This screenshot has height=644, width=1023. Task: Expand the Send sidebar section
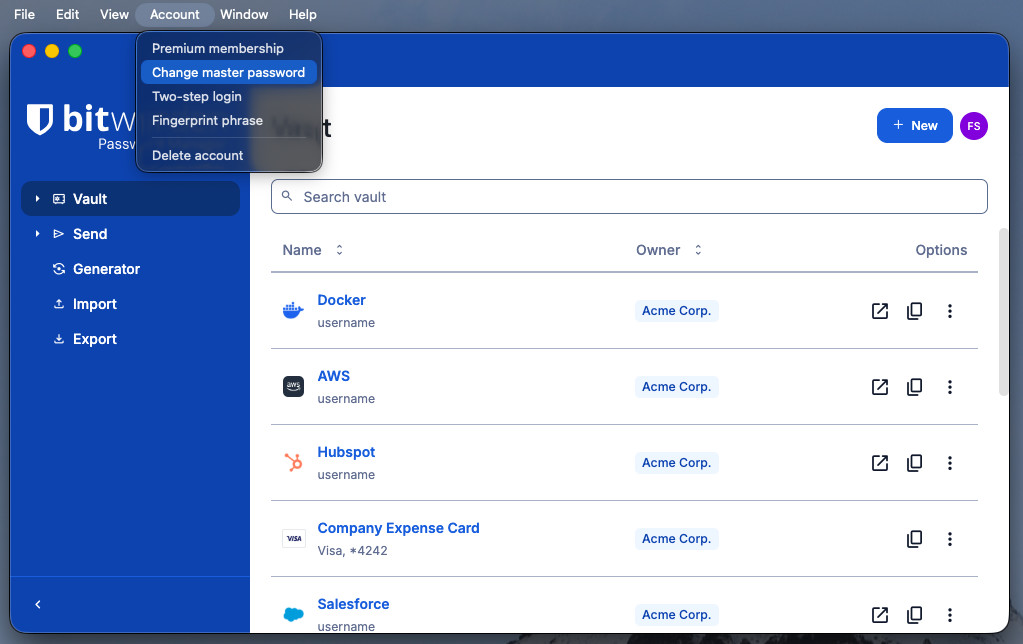[37, 234]
